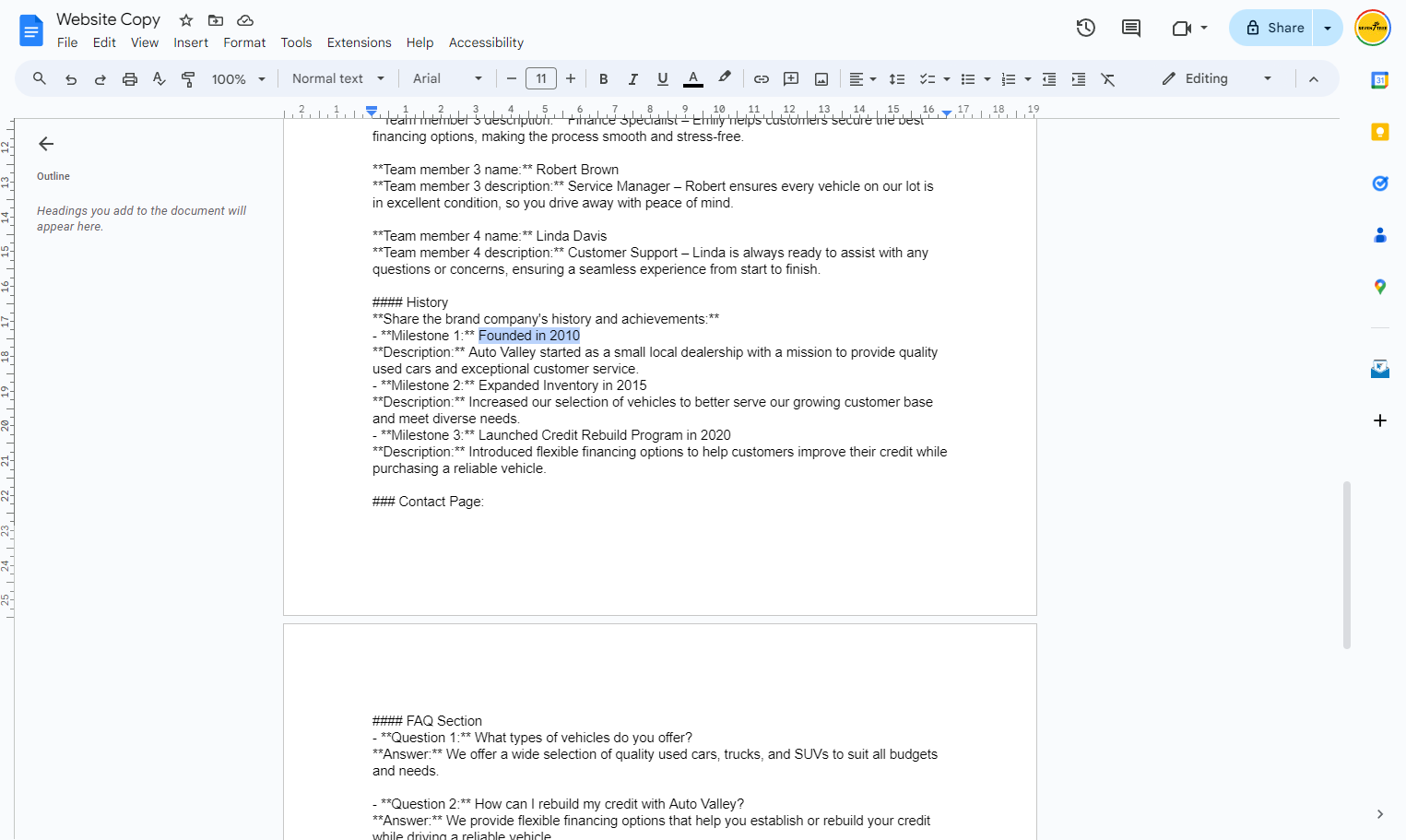Insert a link via toolbar icon
The image size is (1406, 840).
(x=762, y=79)
